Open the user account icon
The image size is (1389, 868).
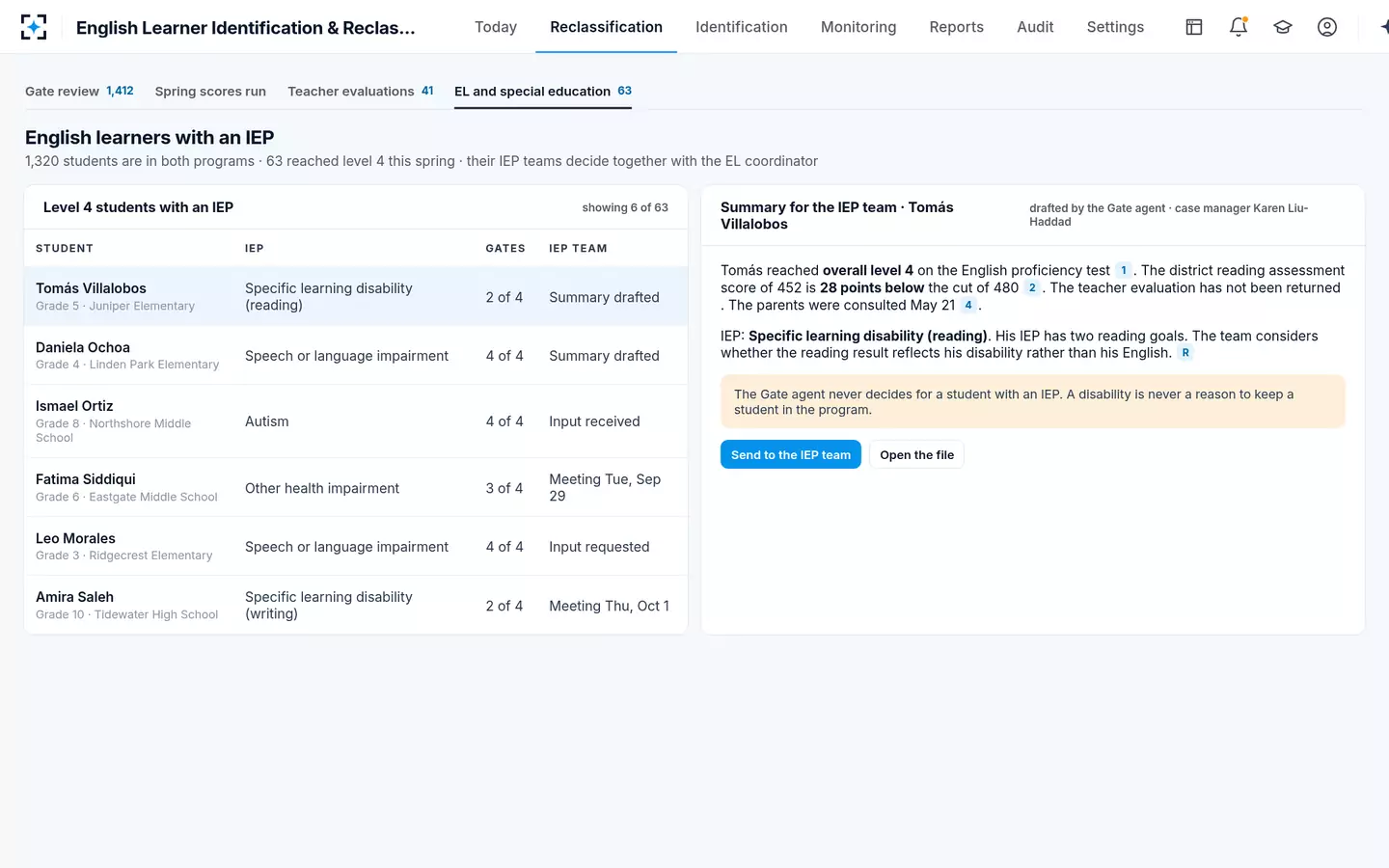pos(1327,27)
